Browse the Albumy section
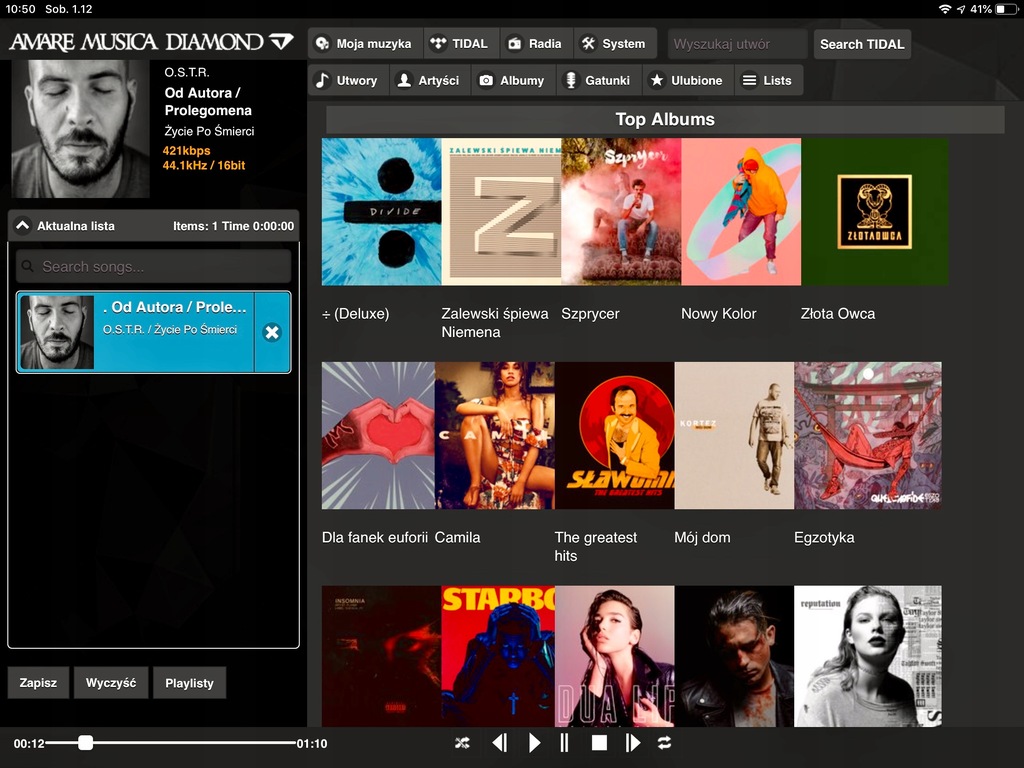1024x768 pixels. click(513, 80)
